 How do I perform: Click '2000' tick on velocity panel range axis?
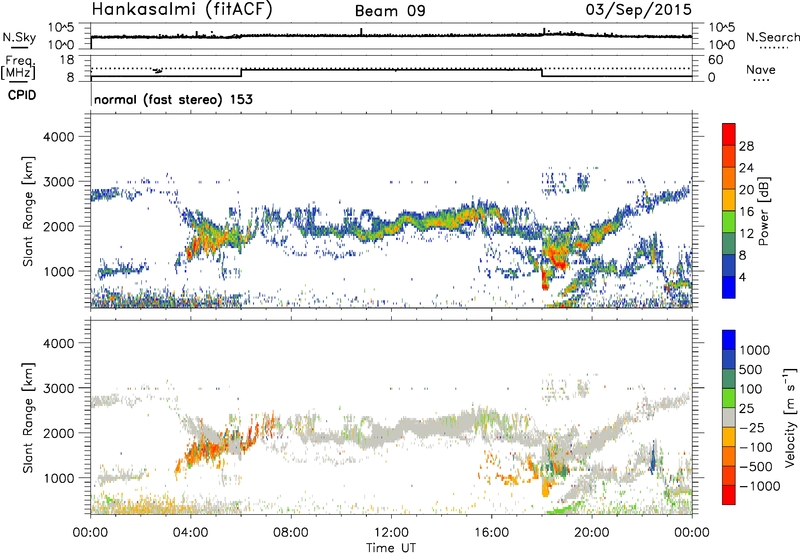point(58,433)
